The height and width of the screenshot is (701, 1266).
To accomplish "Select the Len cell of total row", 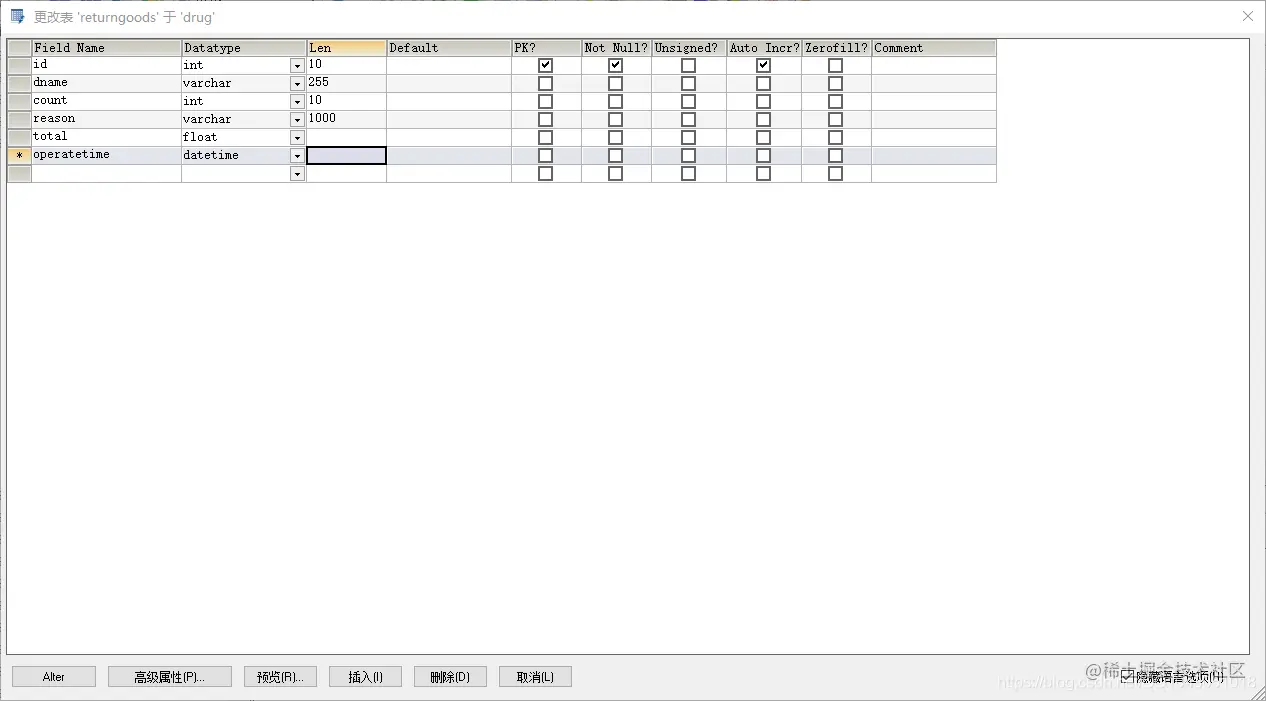I will 346,137.
